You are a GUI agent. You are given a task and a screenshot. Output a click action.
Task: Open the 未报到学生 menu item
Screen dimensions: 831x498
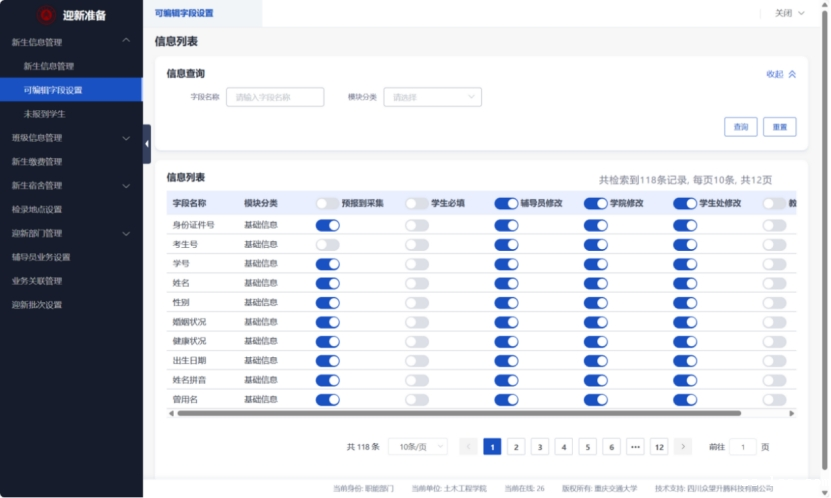[x=45, y=114]
